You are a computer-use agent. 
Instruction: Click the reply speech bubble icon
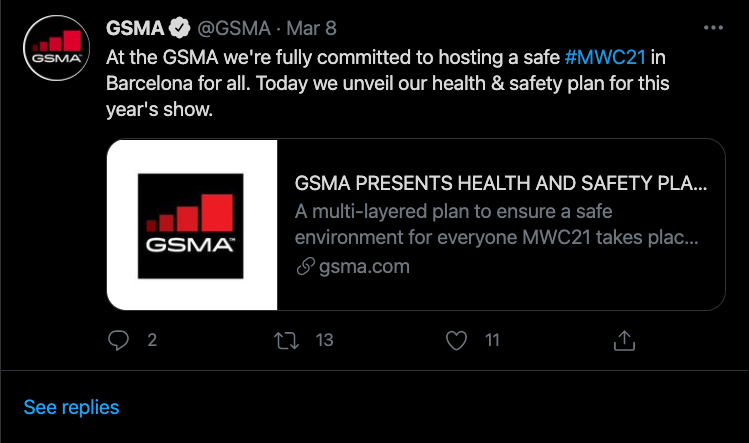pos(119,340)
